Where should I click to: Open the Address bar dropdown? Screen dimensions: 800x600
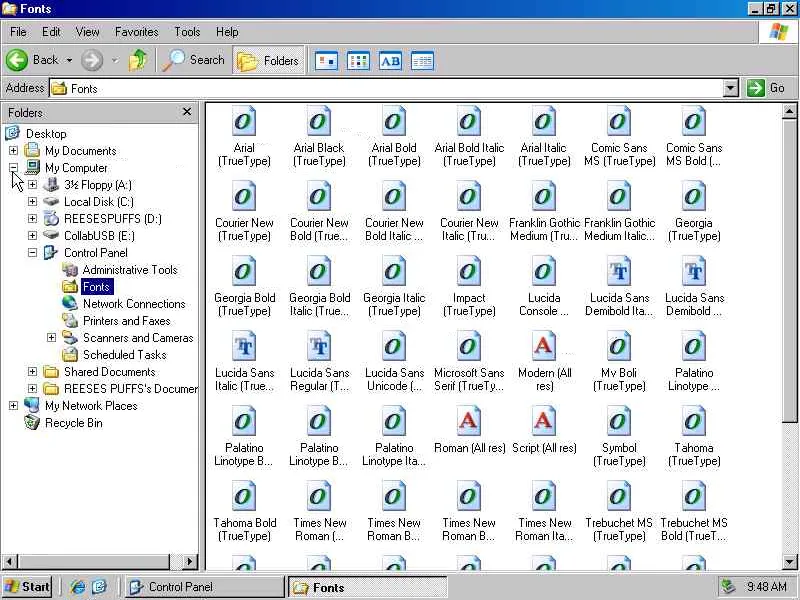tap(731, 88)
